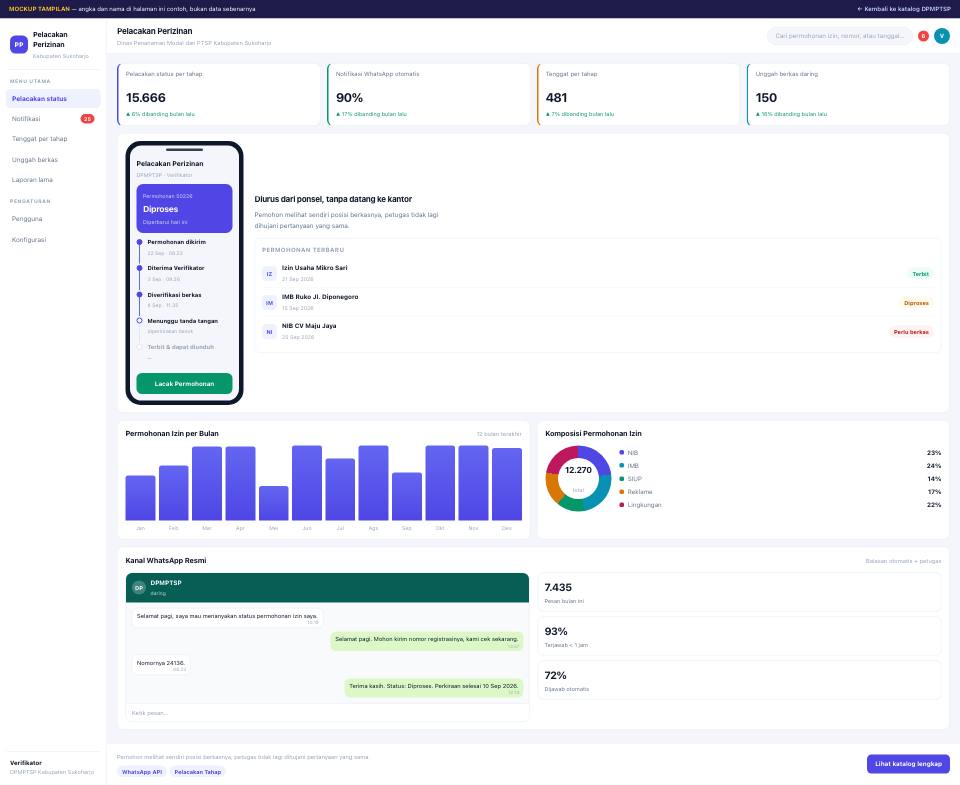Click the SIUP legend color dot
This screenshot has height=785, width=960.
(621, 479)
